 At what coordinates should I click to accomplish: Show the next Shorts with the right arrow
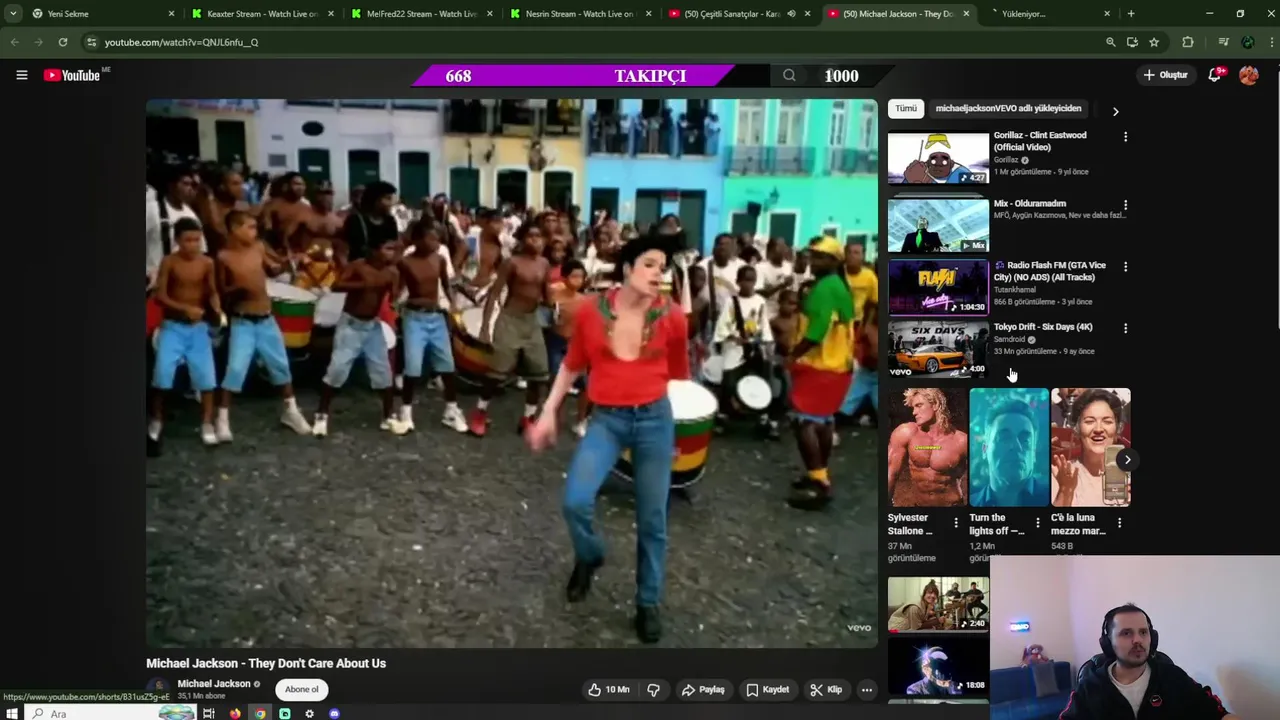pyautogui.click(x=1127, y=460)
